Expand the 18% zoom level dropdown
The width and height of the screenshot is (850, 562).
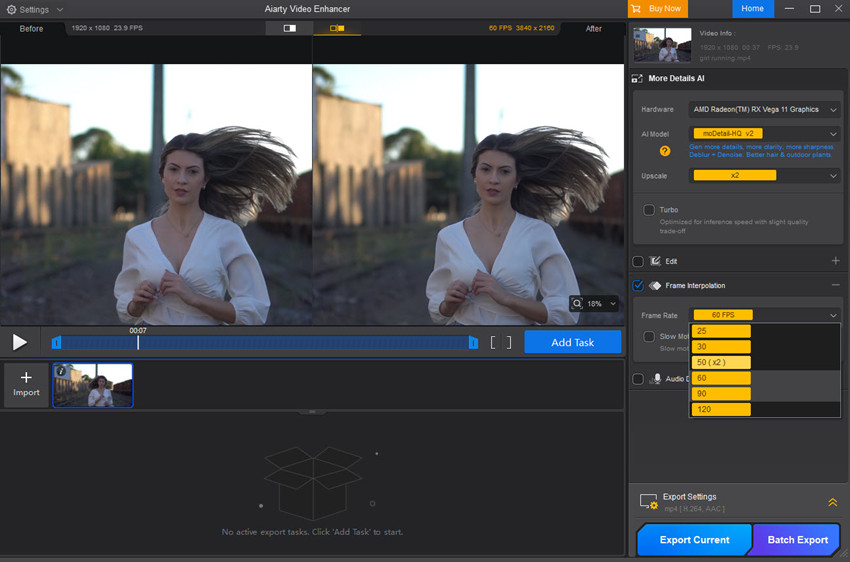pyautogui.click(x=613, y=303)
